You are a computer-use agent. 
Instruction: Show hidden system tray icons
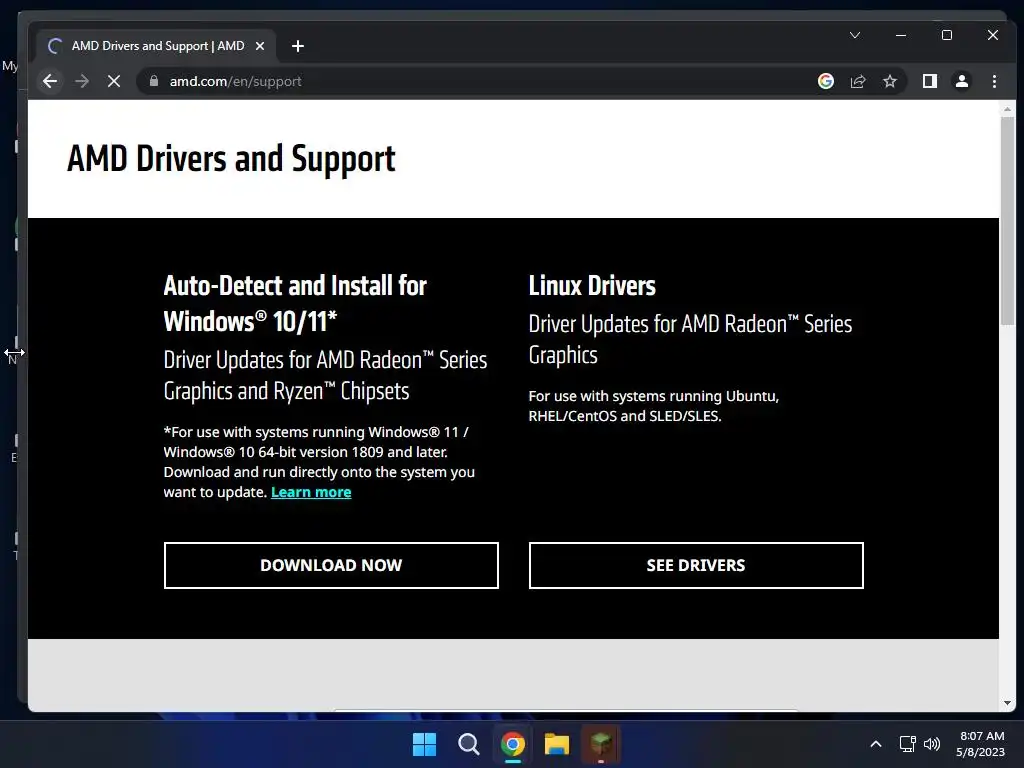[876, 744]
